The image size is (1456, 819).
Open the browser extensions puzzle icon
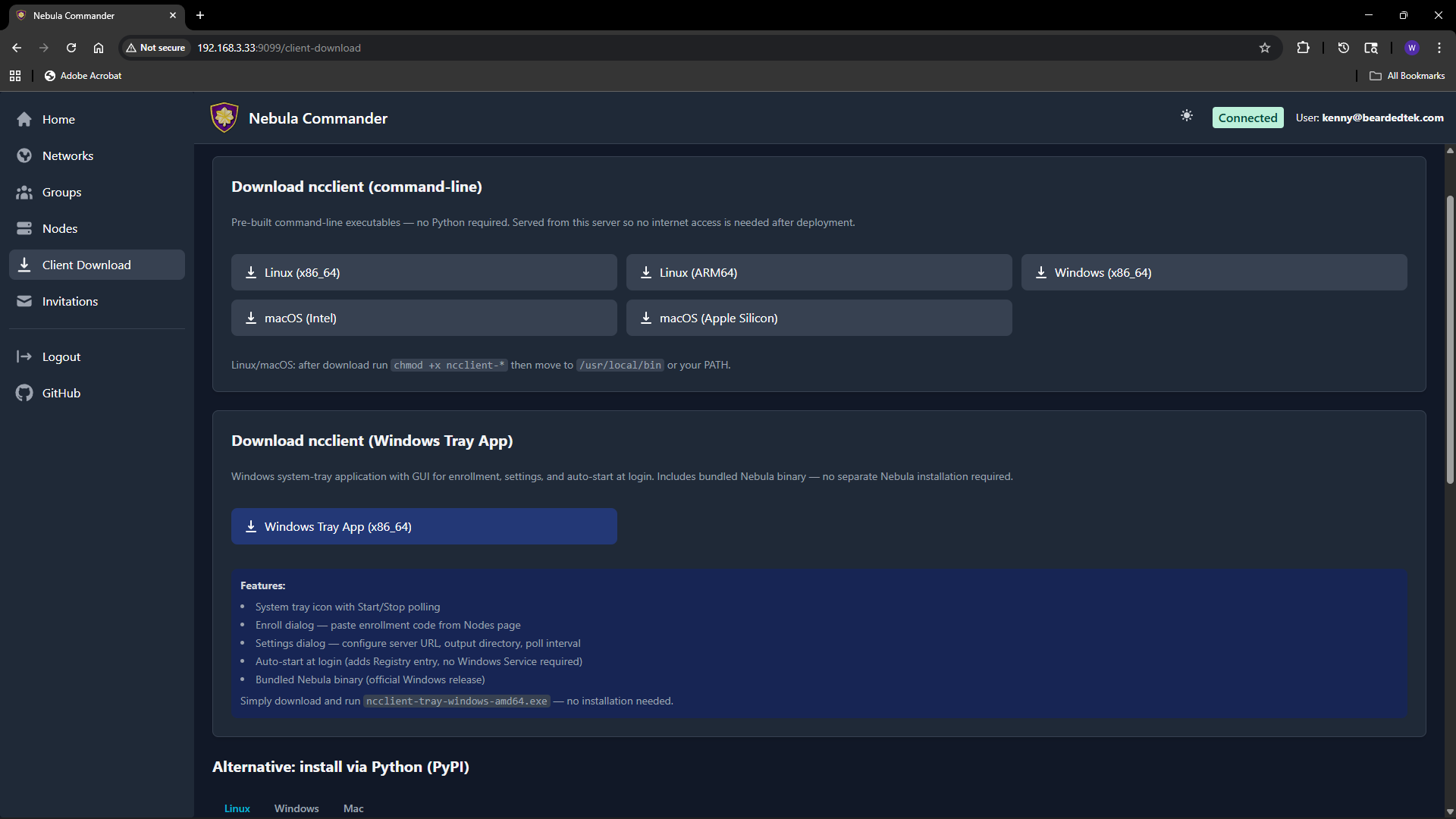(1303, 47)
